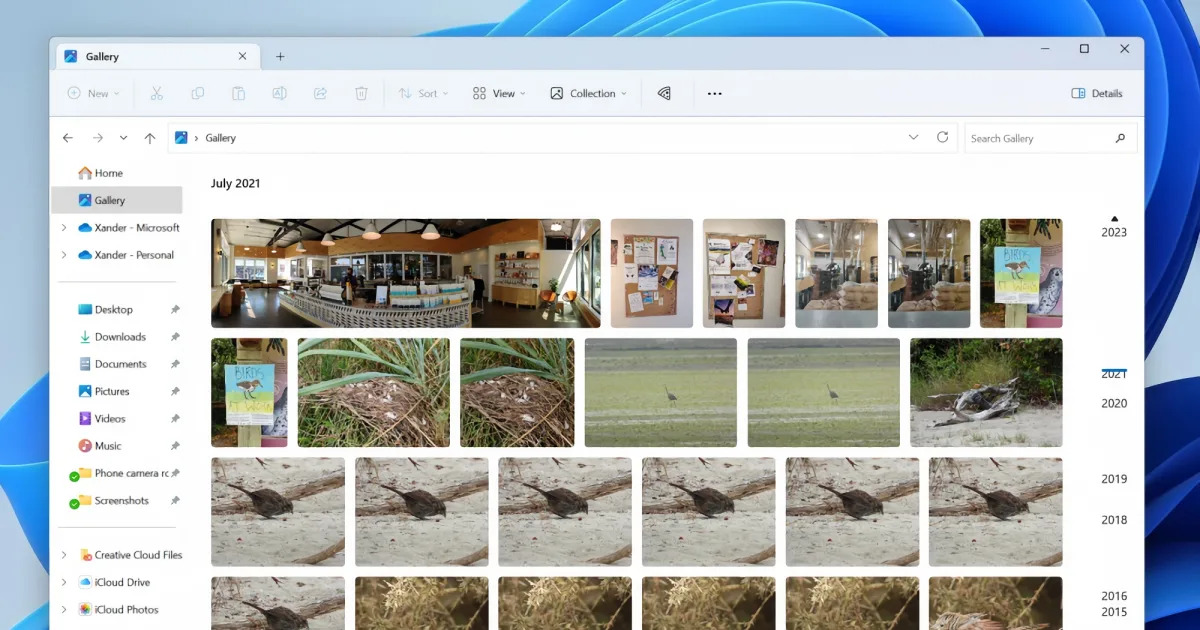This screenshot has width=1200, height=630.
Task: Toggle the pin next to Desktop
Action: (175, 310)
